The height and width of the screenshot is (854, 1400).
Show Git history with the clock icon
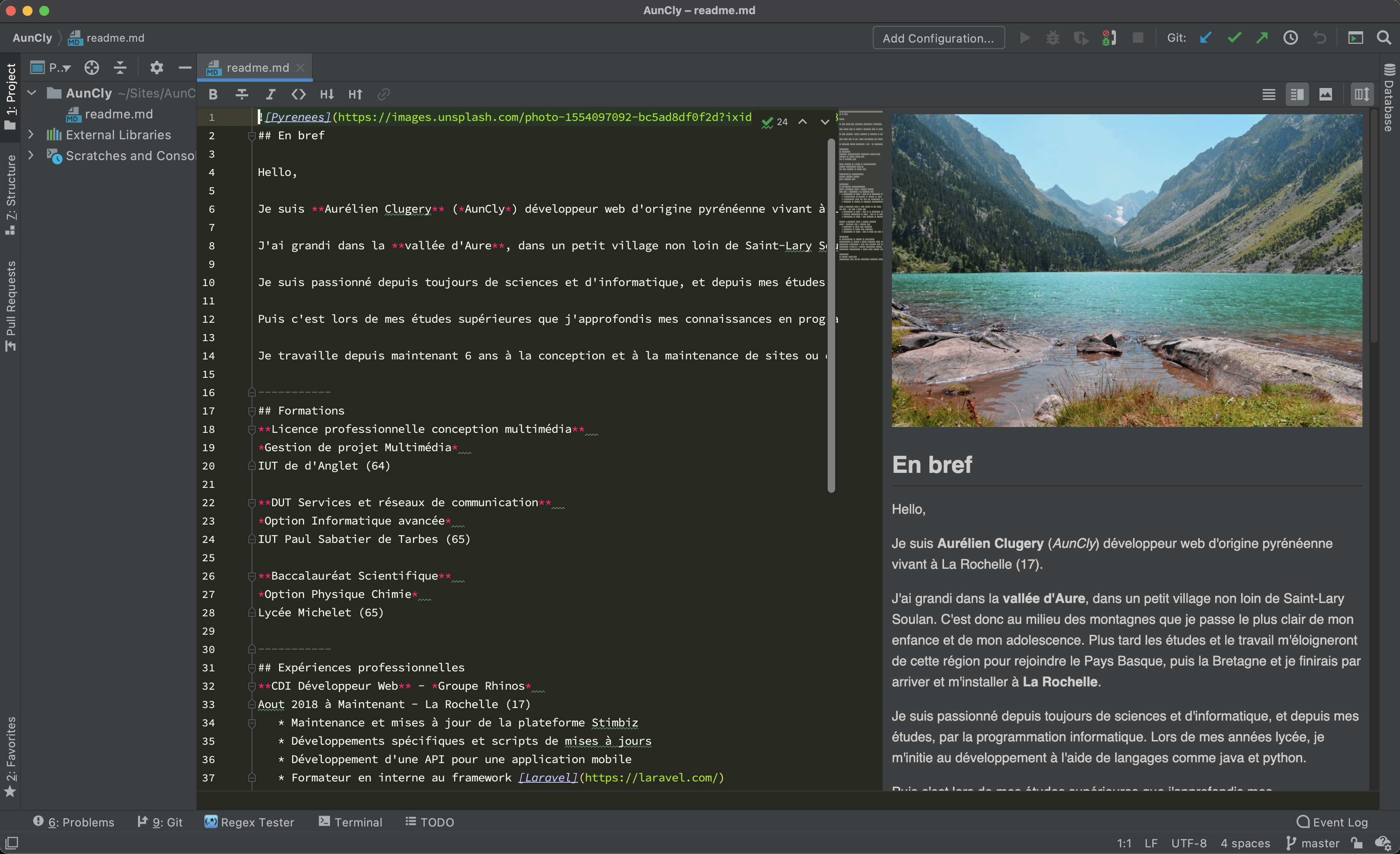click(x=1290, y=38)
